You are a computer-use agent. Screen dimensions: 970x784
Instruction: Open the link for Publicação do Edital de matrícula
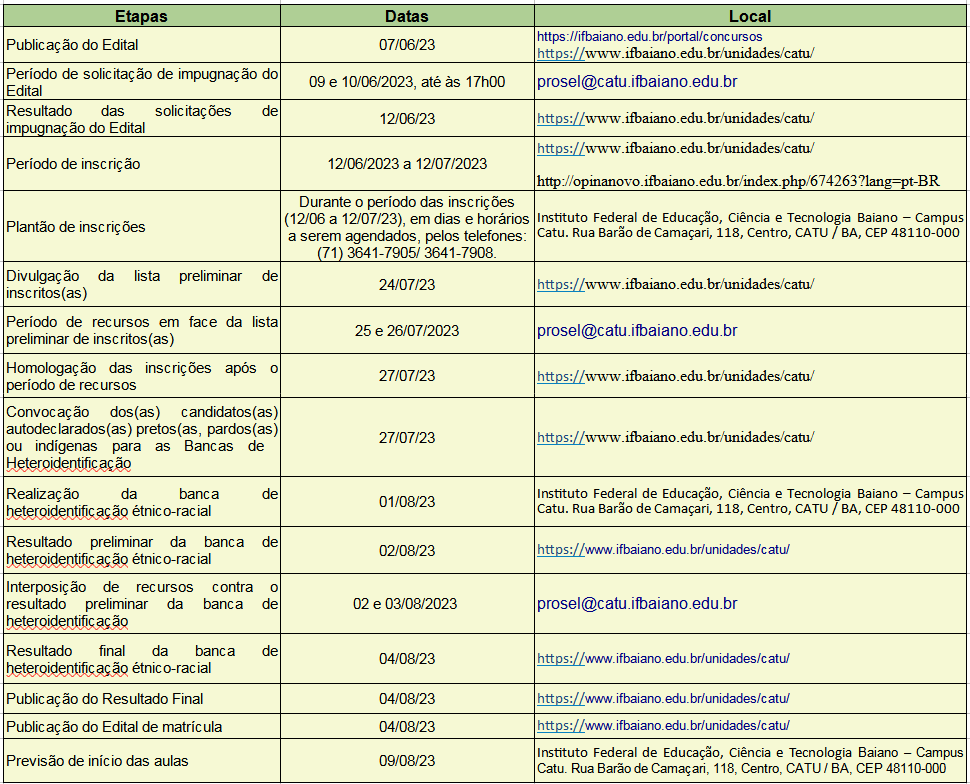tap(663, 725)
